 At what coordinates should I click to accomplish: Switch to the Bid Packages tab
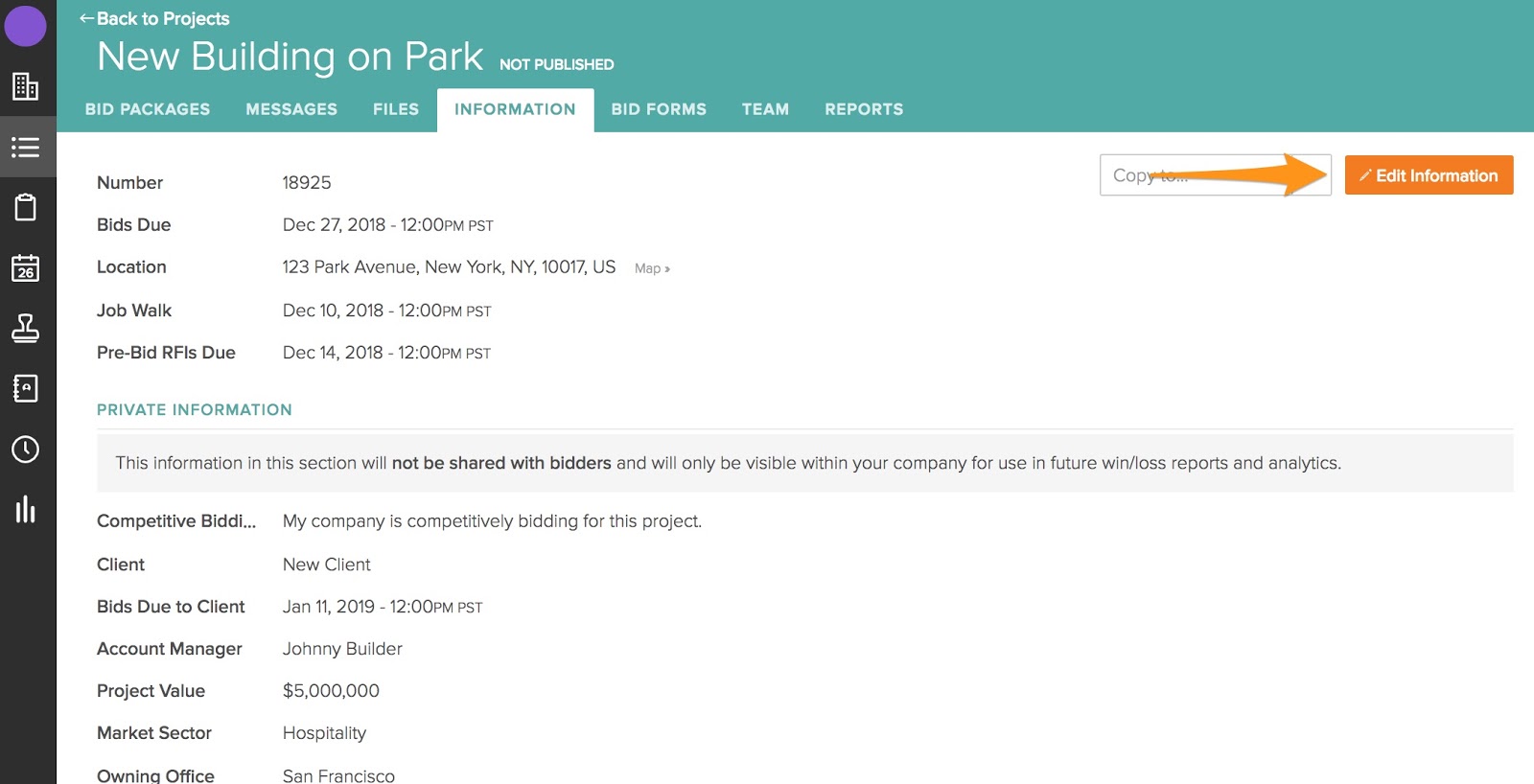pyautogui.click(x=148, y=109)
